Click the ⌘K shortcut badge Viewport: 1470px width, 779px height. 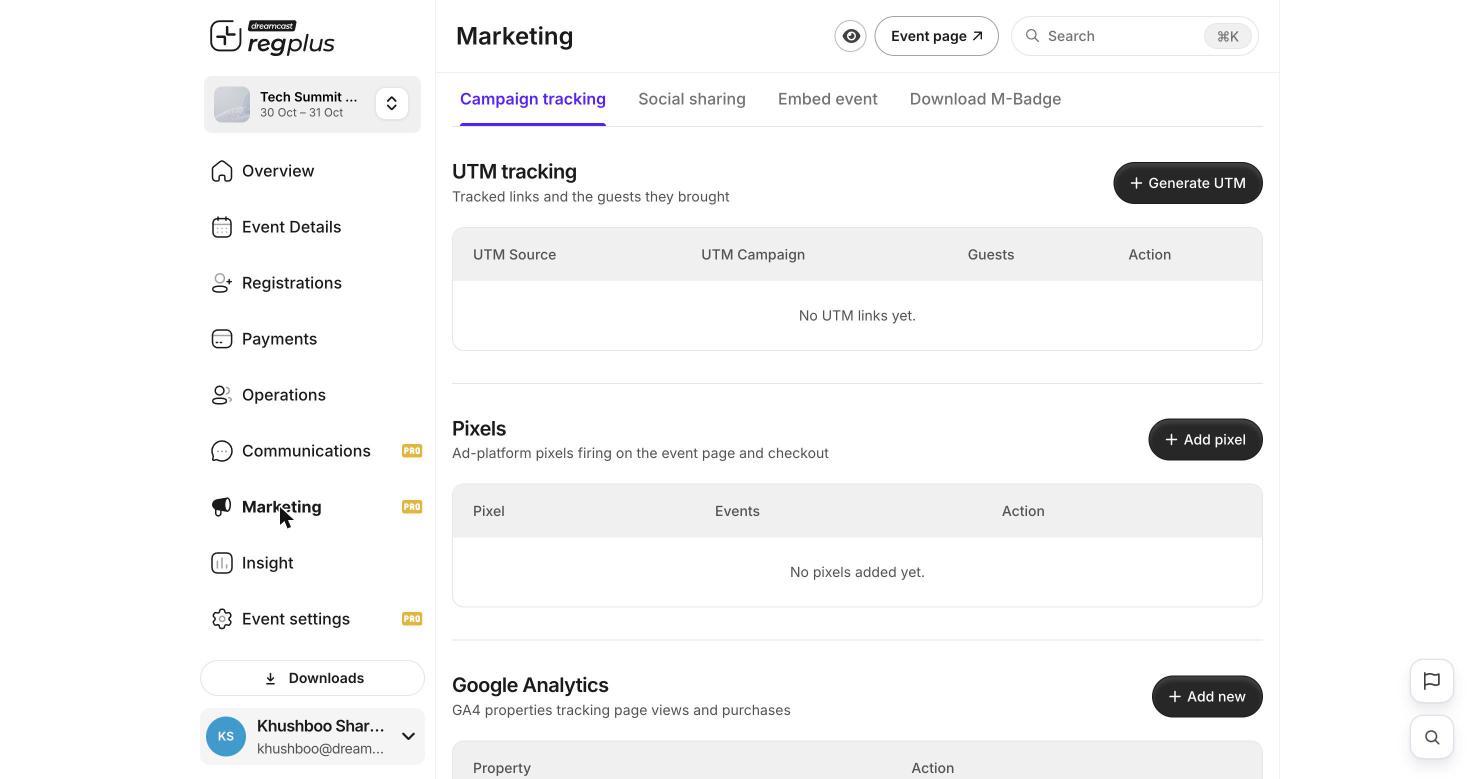click(1227, 36)
